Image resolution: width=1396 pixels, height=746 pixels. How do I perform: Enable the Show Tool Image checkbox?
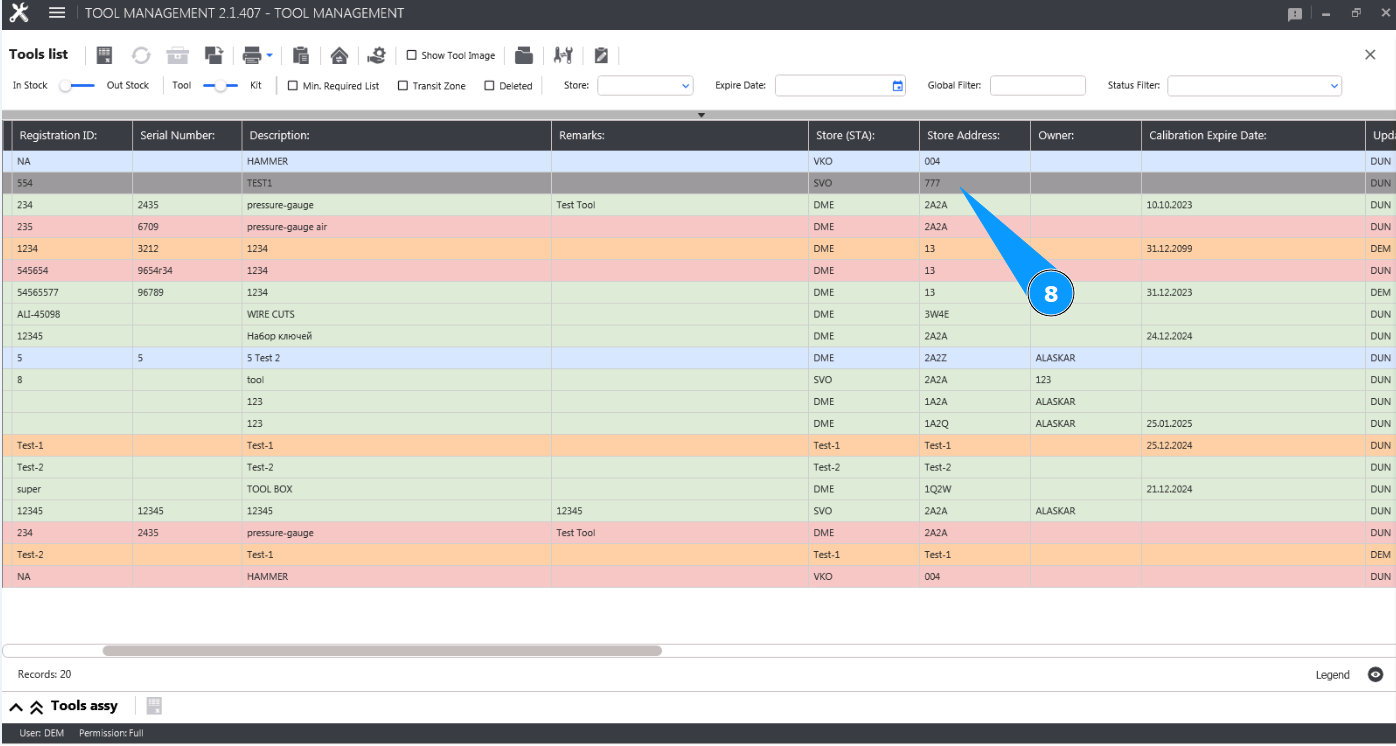(412, 56)
